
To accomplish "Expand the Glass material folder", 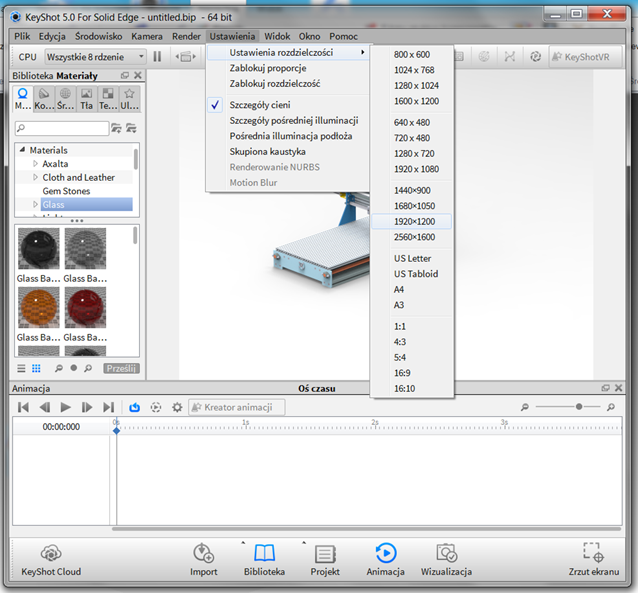I will coord(35,204).
